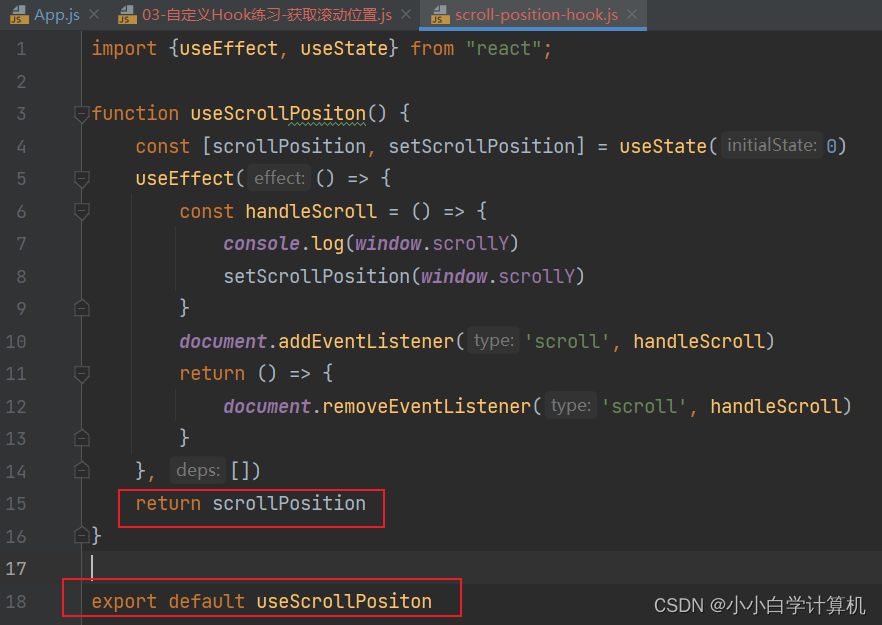Click line number 18 in the gutter
This screenshot has height=625, width=882.
[16, 601]
